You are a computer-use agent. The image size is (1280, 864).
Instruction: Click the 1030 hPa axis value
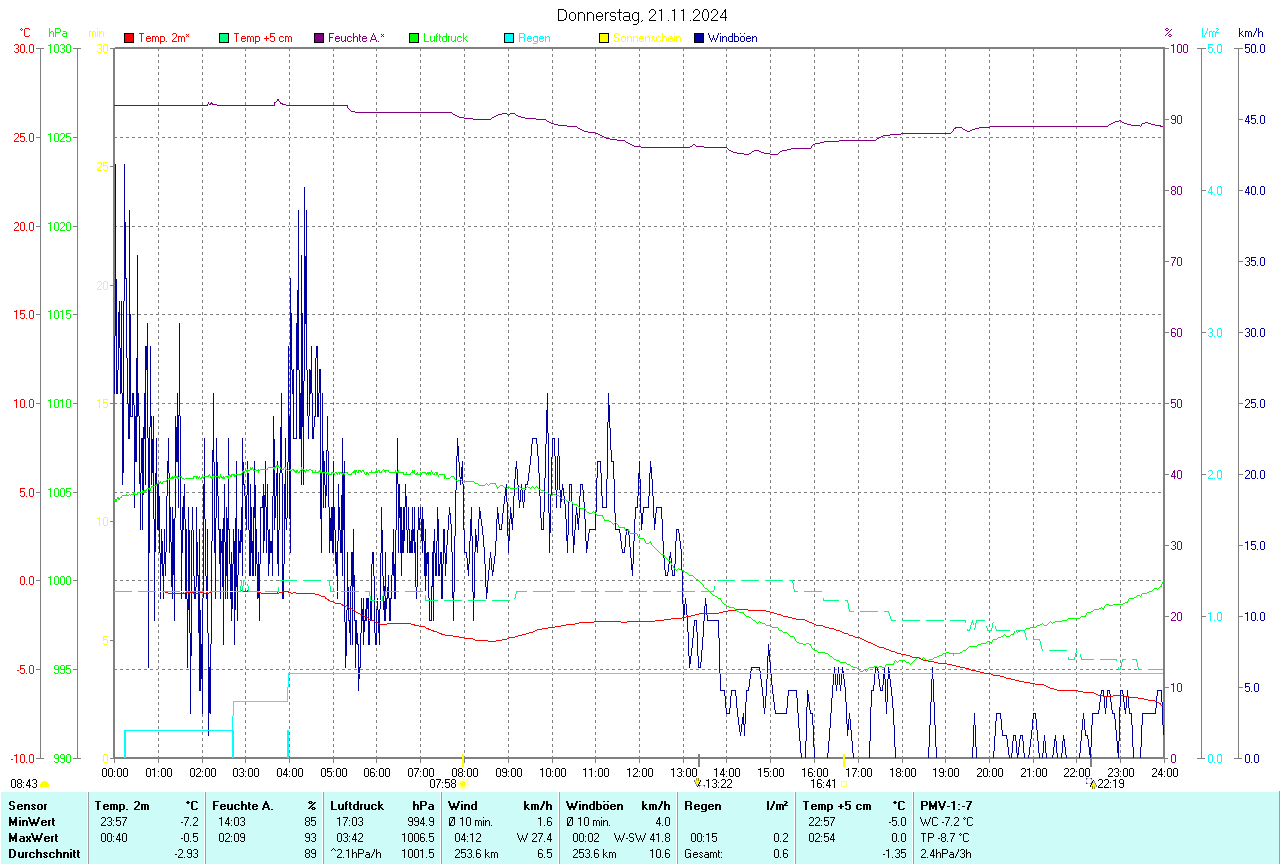click(x=60, y=48)
